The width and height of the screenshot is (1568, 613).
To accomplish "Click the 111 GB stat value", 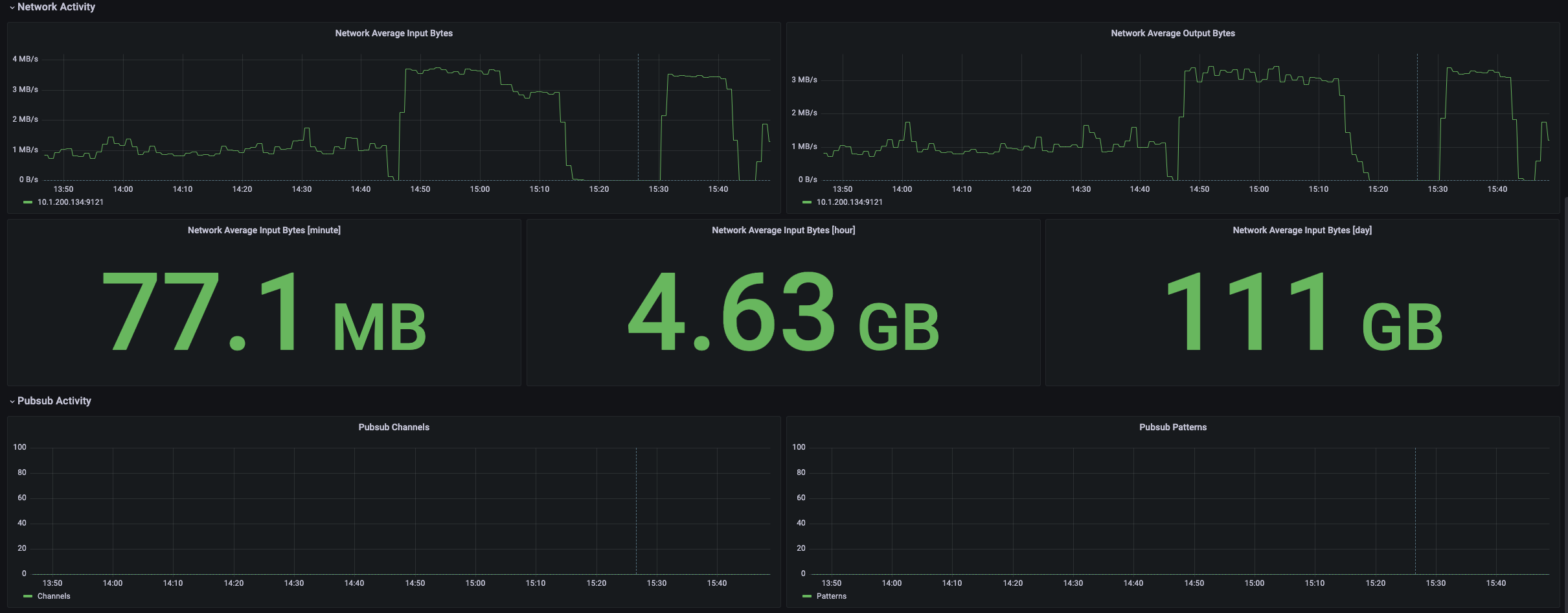I will pyautogui.click(x=1303, y=312).
